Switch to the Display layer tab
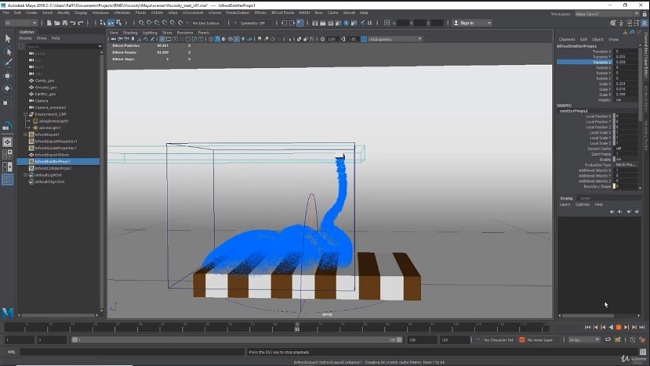 pyautogui.click(x=566, y=198)
